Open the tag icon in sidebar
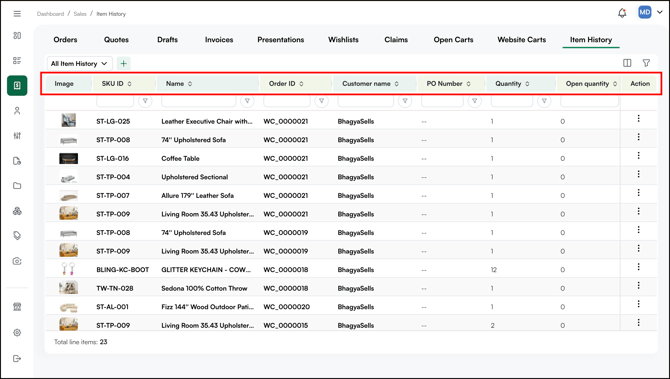 pos(17,236)
